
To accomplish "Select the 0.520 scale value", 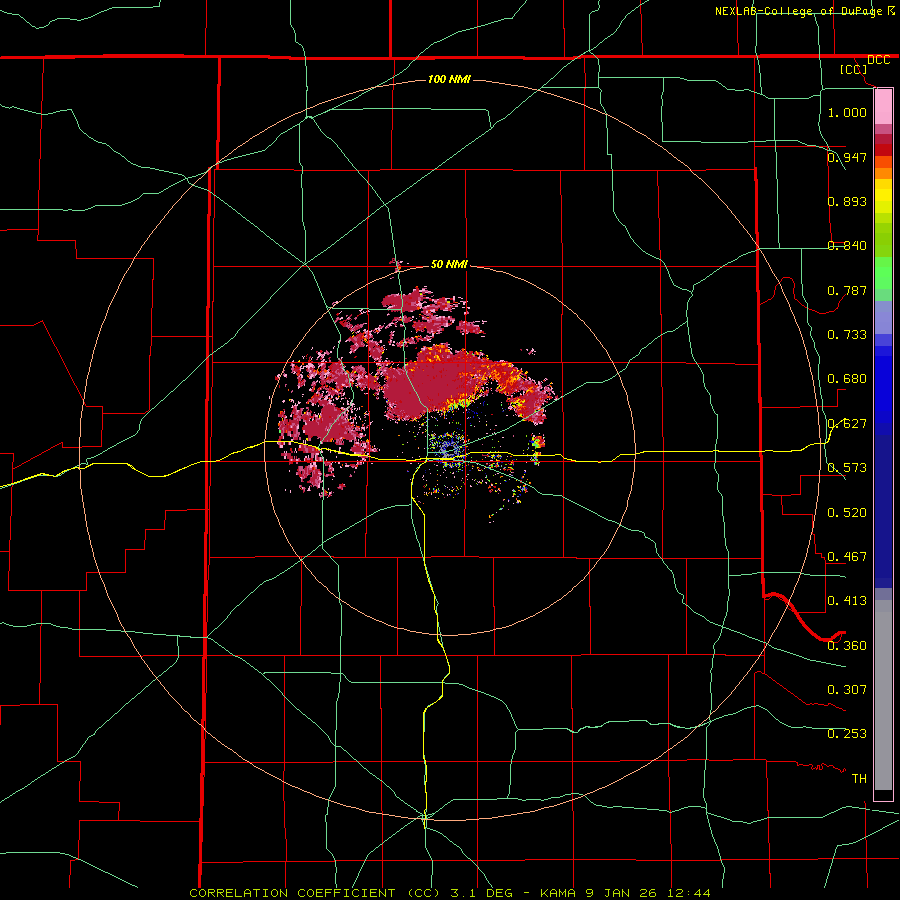I will coord(847,512).
